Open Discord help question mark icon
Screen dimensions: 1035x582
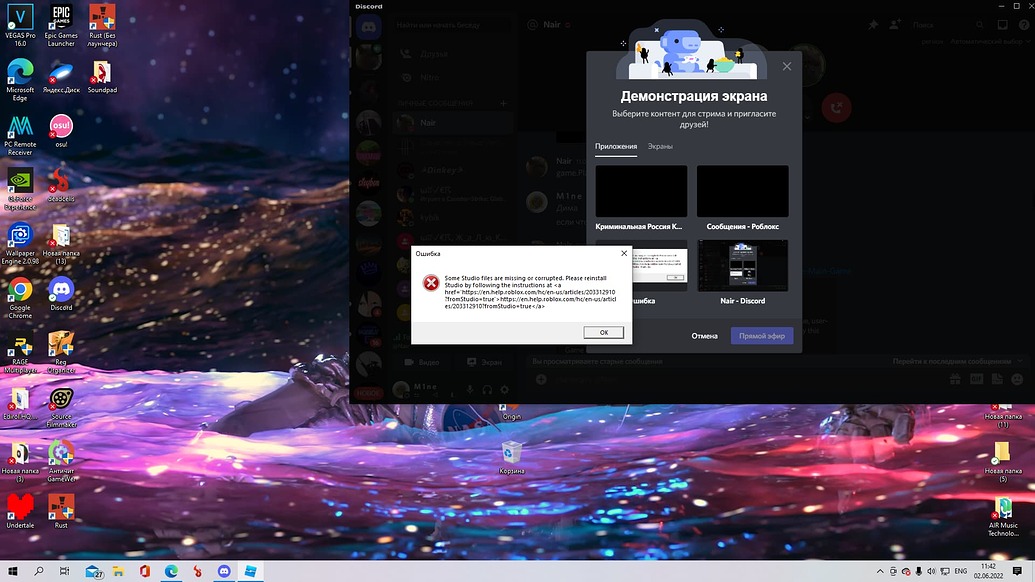1024,25
